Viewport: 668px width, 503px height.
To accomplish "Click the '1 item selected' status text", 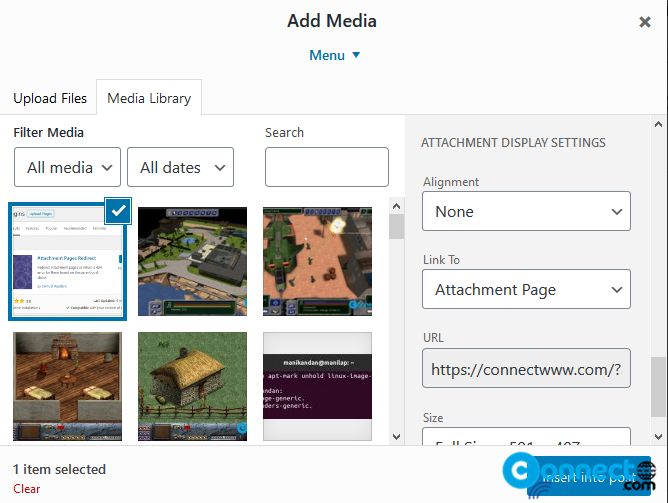I will coord(59,469).
